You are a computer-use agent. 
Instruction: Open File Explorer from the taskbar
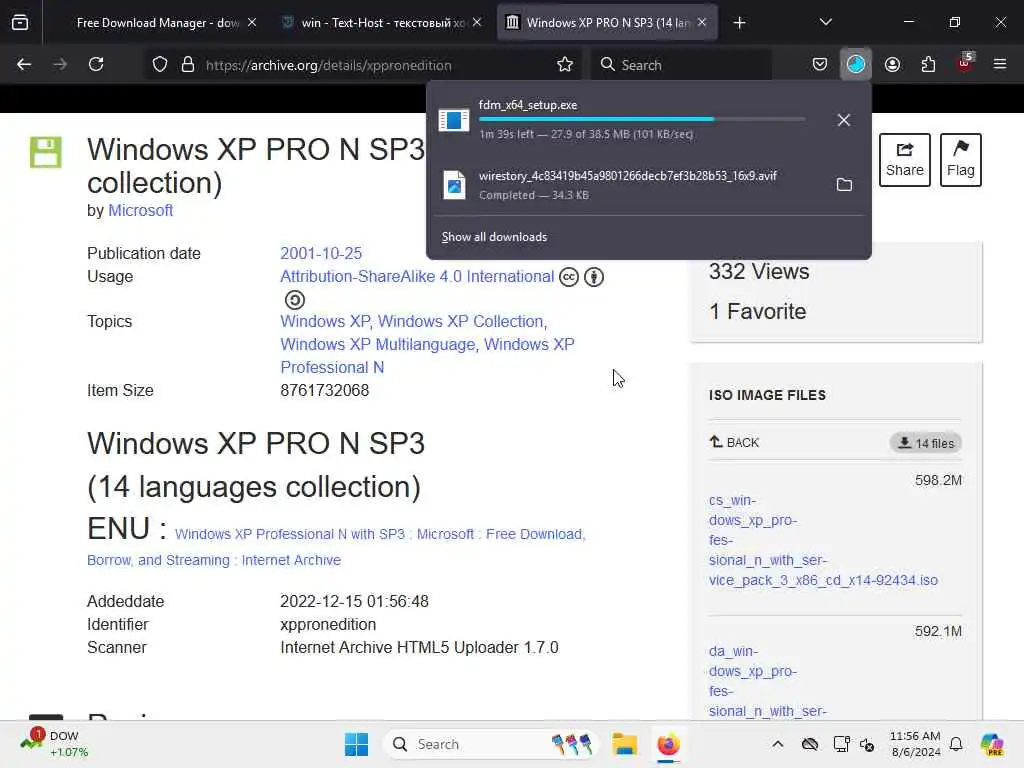(624, 744)
